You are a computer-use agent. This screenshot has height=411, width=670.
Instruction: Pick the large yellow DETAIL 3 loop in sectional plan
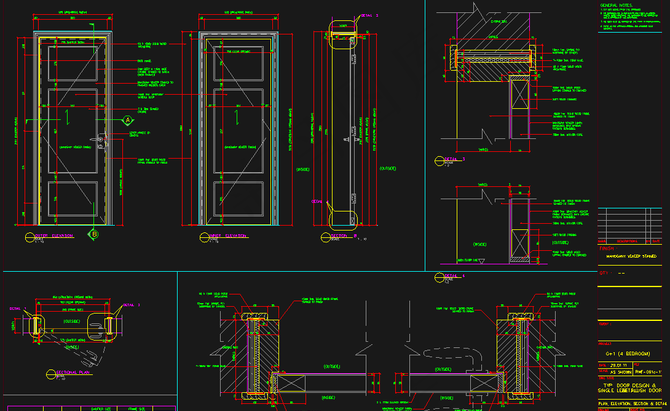coord(102,327)
